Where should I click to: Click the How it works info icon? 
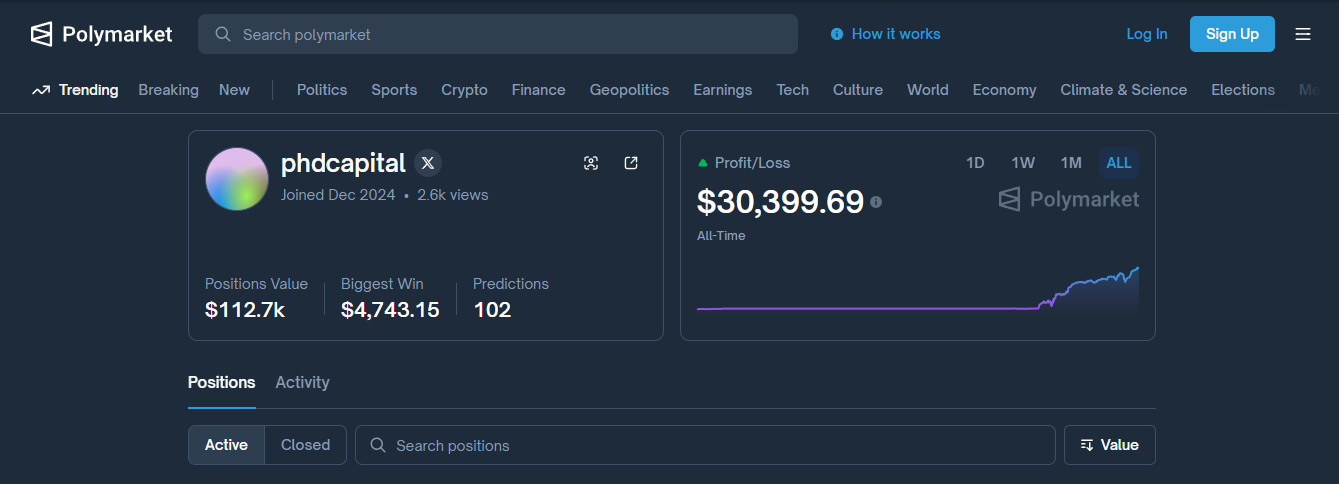(837, 34)
